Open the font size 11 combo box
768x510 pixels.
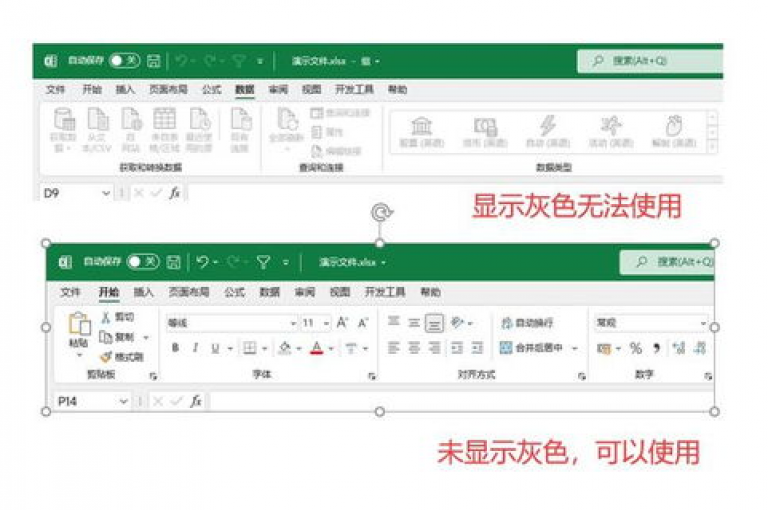click(x=315, y=323)
